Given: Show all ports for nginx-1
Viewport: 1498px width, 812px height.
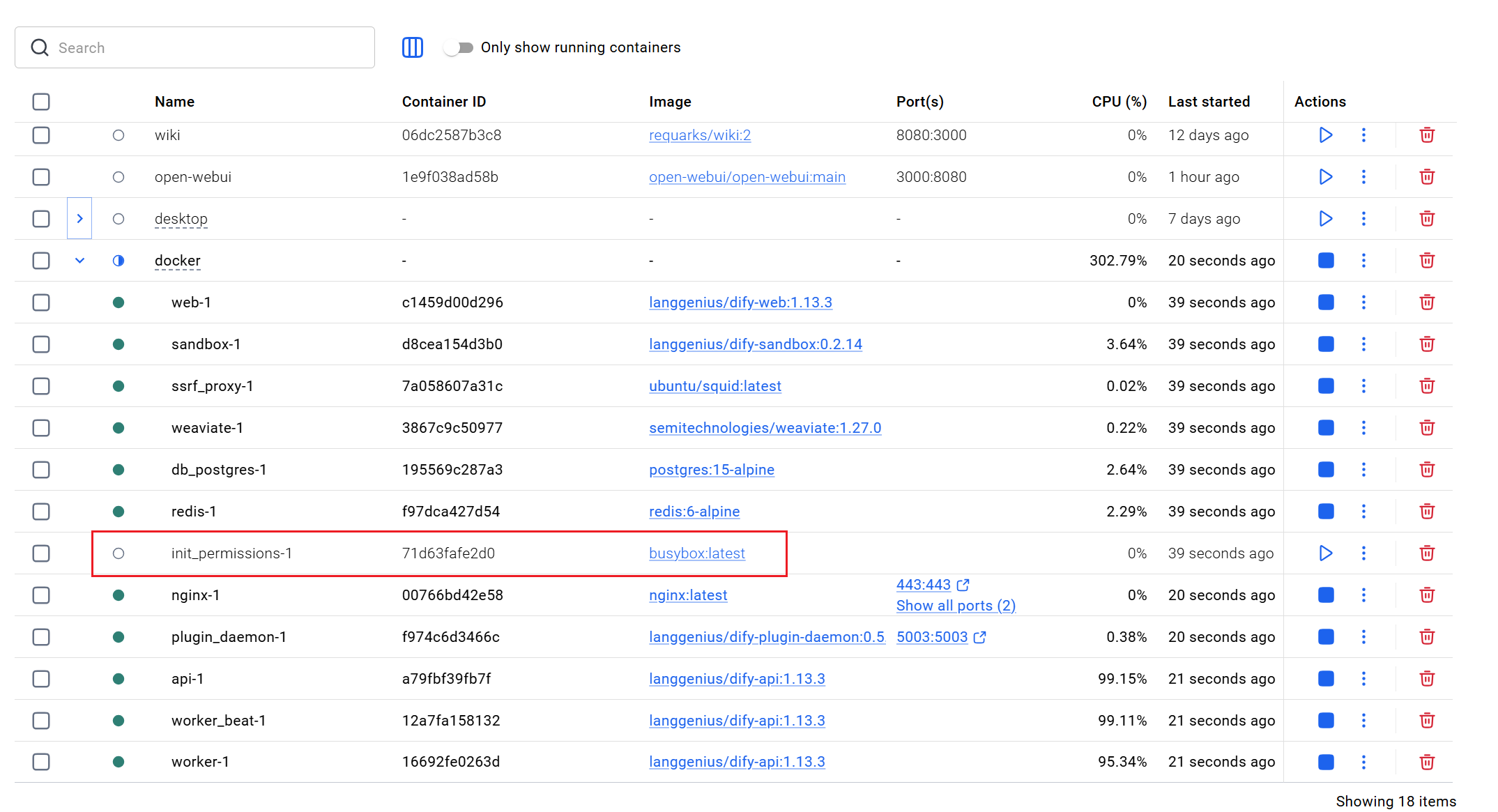Looking at the screenshot, I should (x=955, y=606).
